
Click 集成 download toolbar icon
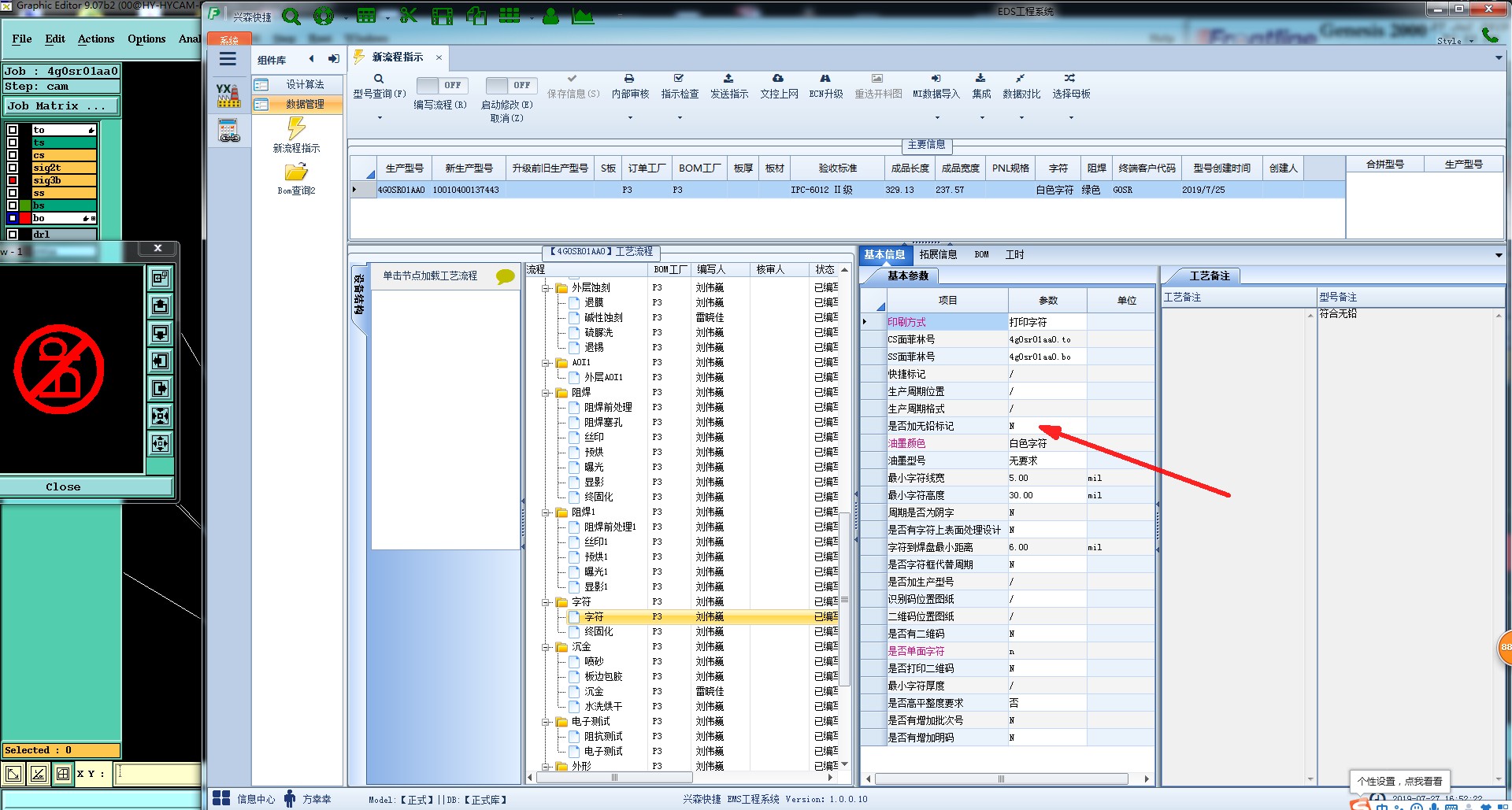[980, 79]
